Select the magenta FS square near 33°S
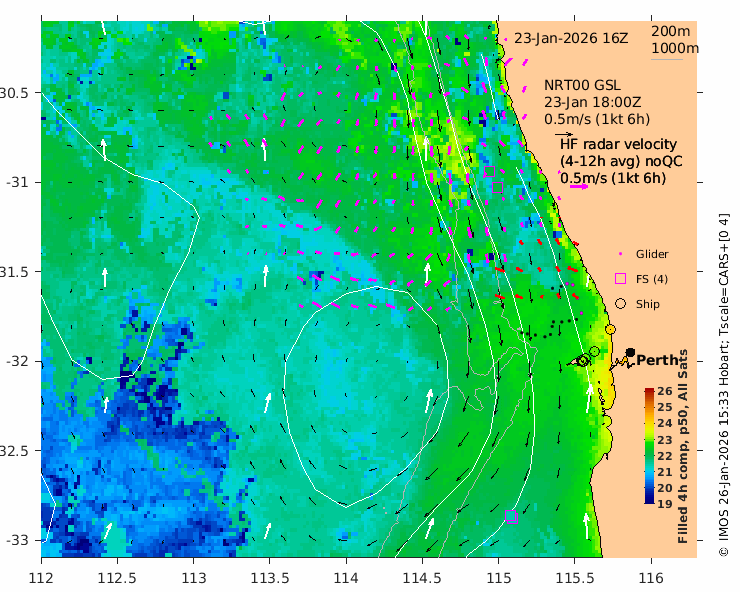This screenshot has width=740, height=592. click(511, 516)
